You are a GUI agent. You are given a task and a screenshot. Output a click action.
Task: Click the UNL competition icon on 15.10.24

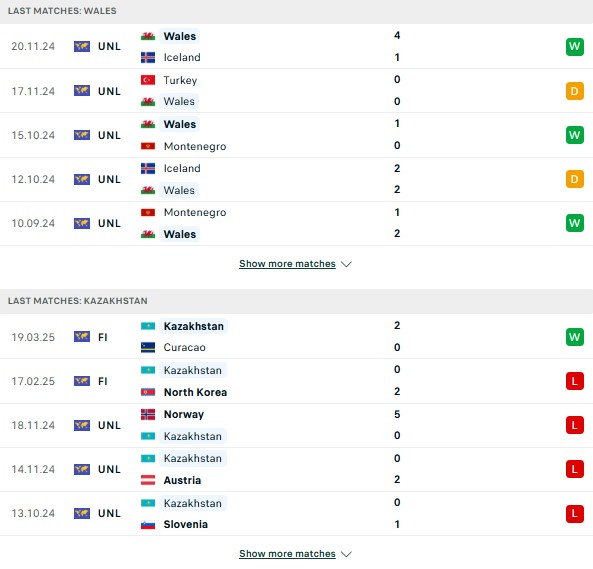tap(82, 135)
